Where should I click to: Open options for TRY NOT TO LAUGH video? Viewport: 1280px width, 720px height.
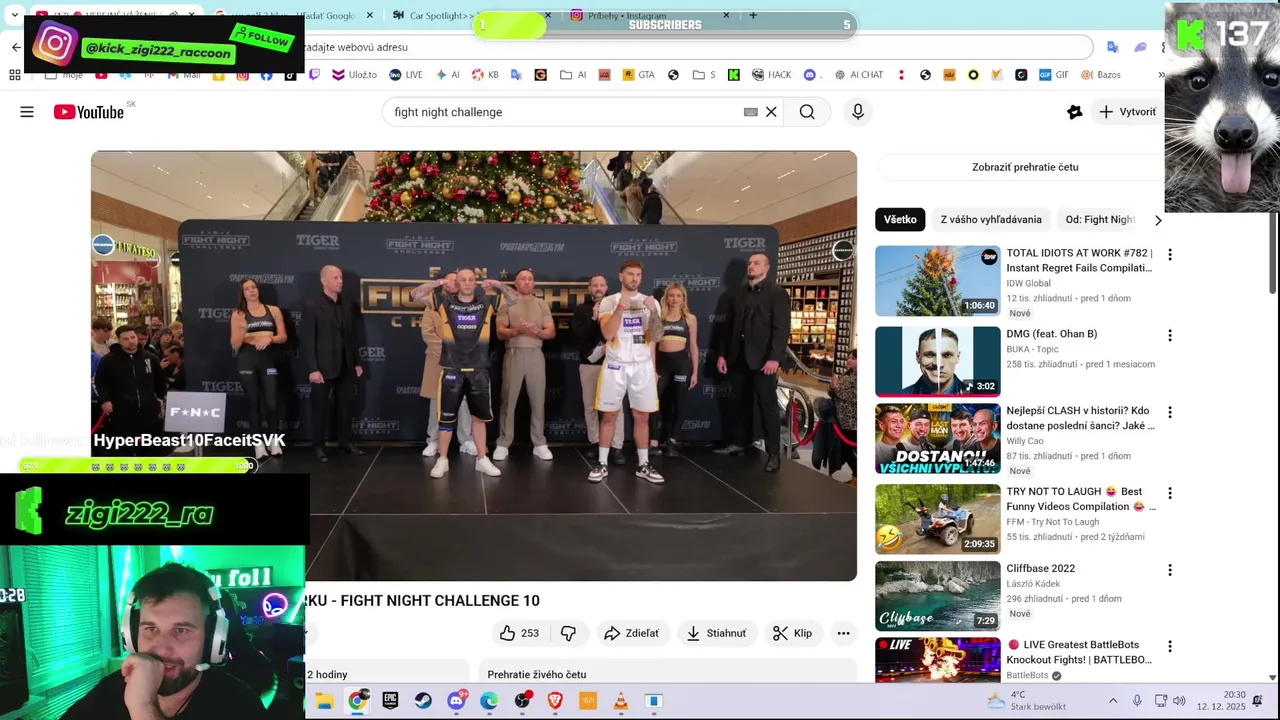[x=1169, y=493]
